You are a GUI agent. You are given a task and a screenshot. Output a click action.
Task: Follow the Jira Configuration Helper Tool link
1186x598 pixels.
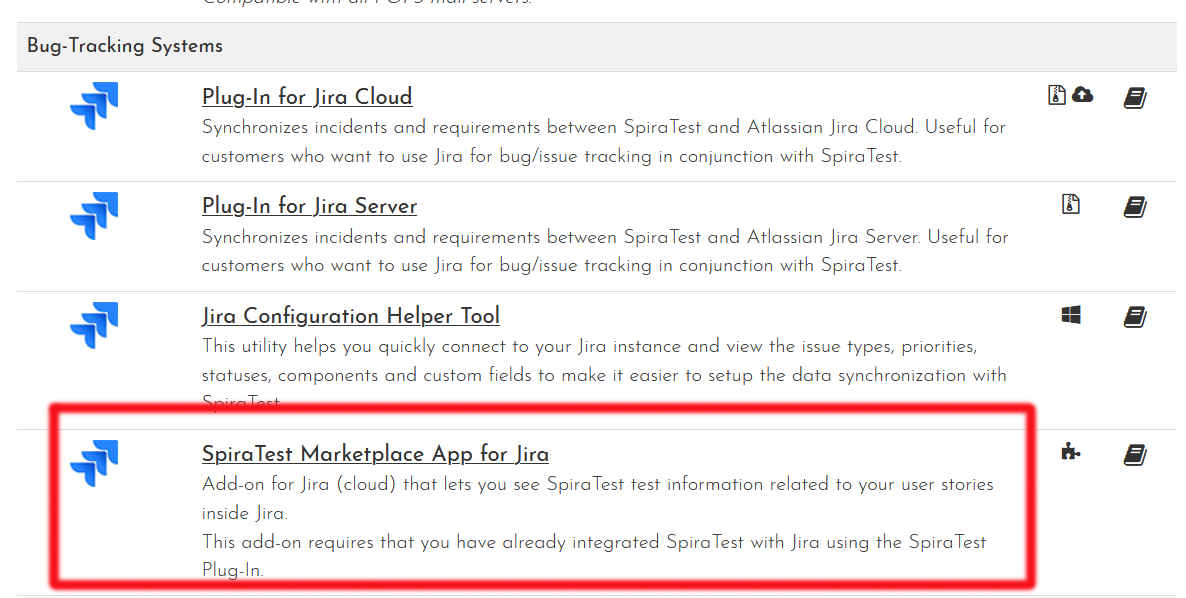(x=350, y=317)
